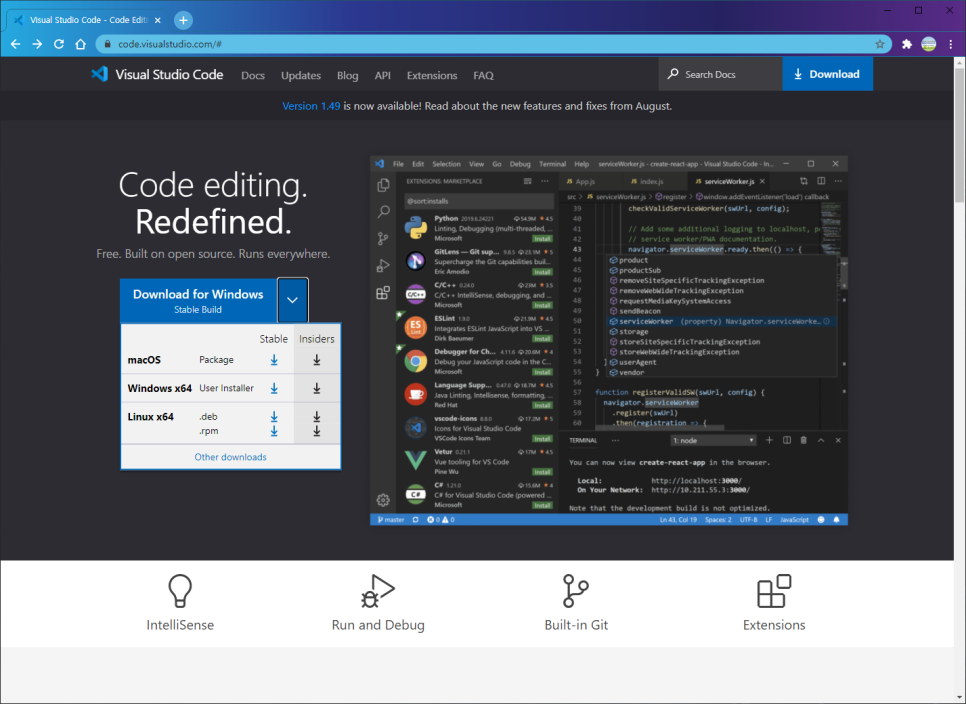
Task: Click Download for Windows Stable Build
Action: (198, 301)
